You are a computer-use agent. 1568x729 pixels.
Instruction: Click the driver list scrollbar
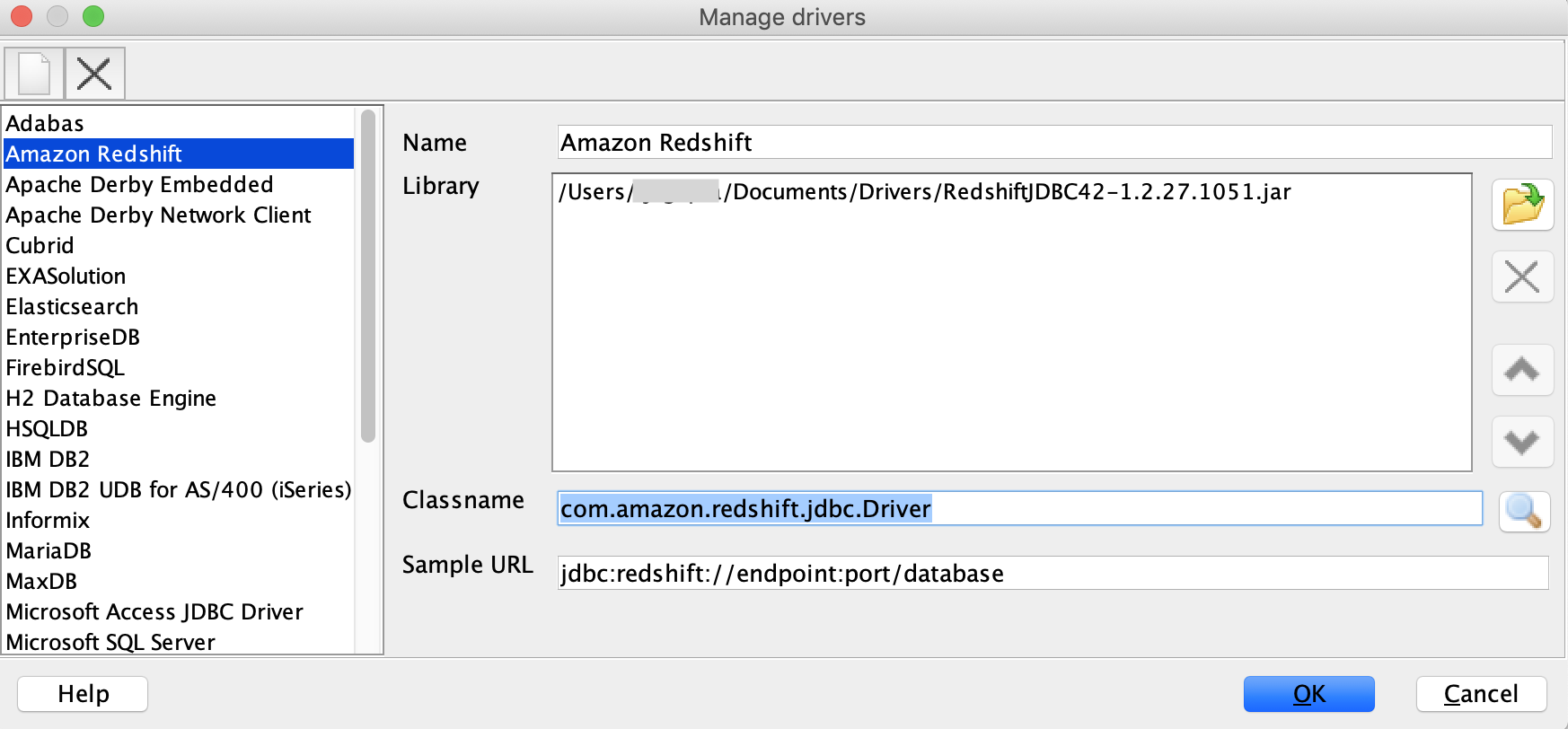click(367, 277)
